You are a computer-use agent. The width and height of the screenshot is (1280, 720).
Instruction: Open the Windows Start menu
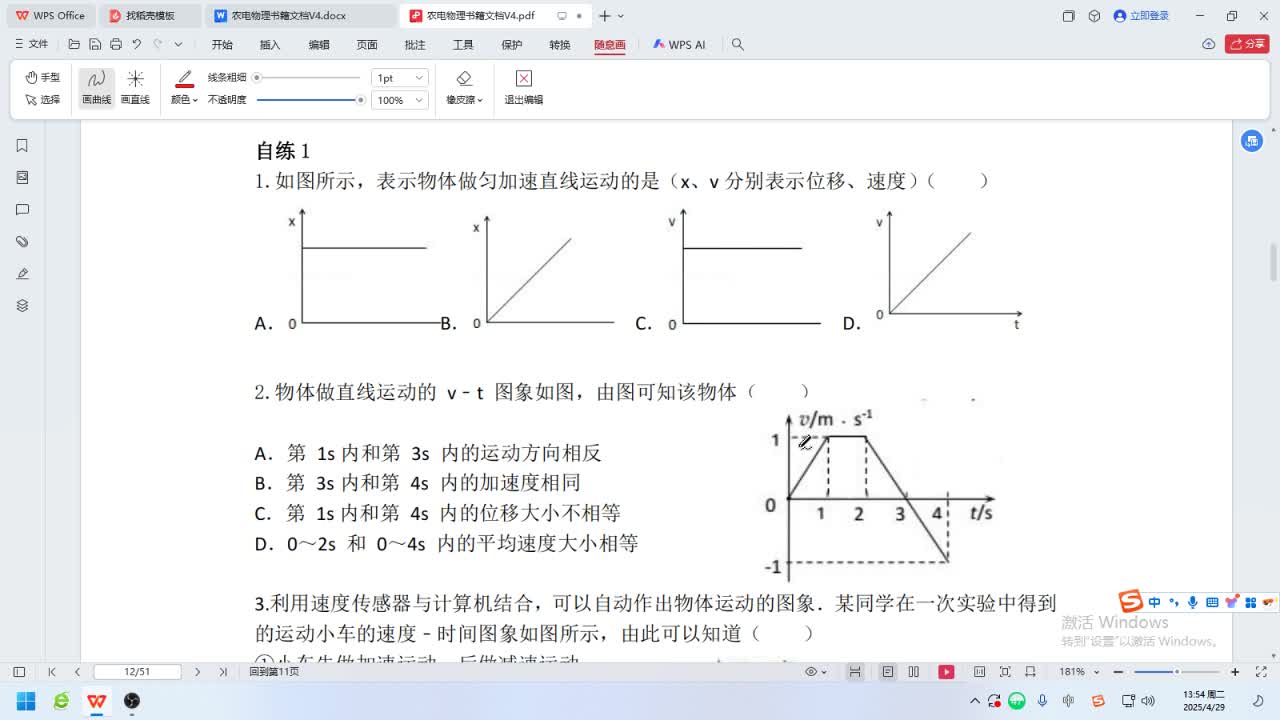point(26,701)
